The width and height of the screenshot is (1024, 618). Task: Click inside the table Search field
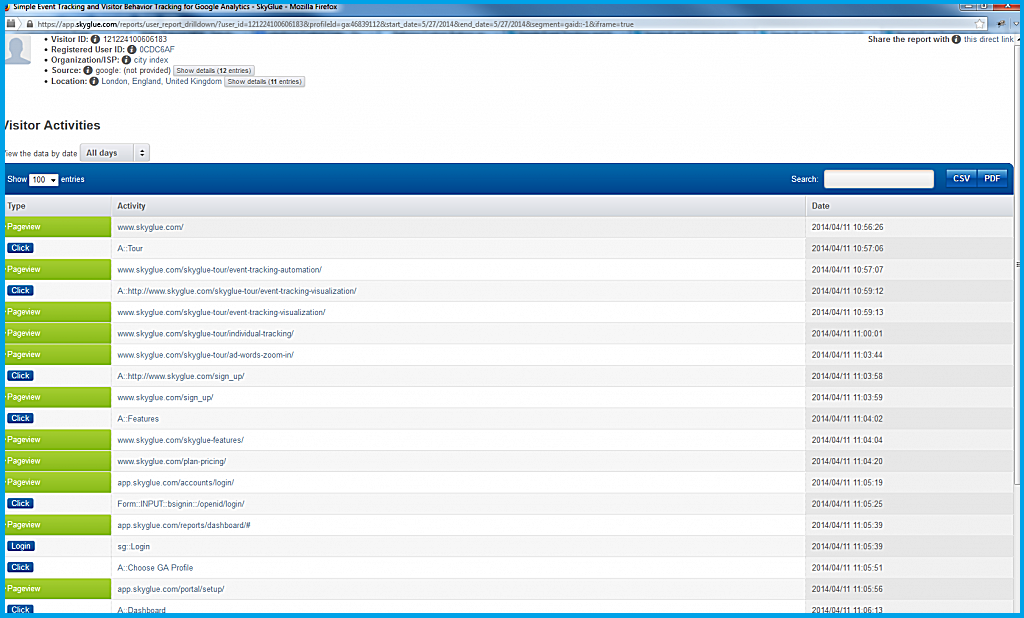(x=878, y=179)
